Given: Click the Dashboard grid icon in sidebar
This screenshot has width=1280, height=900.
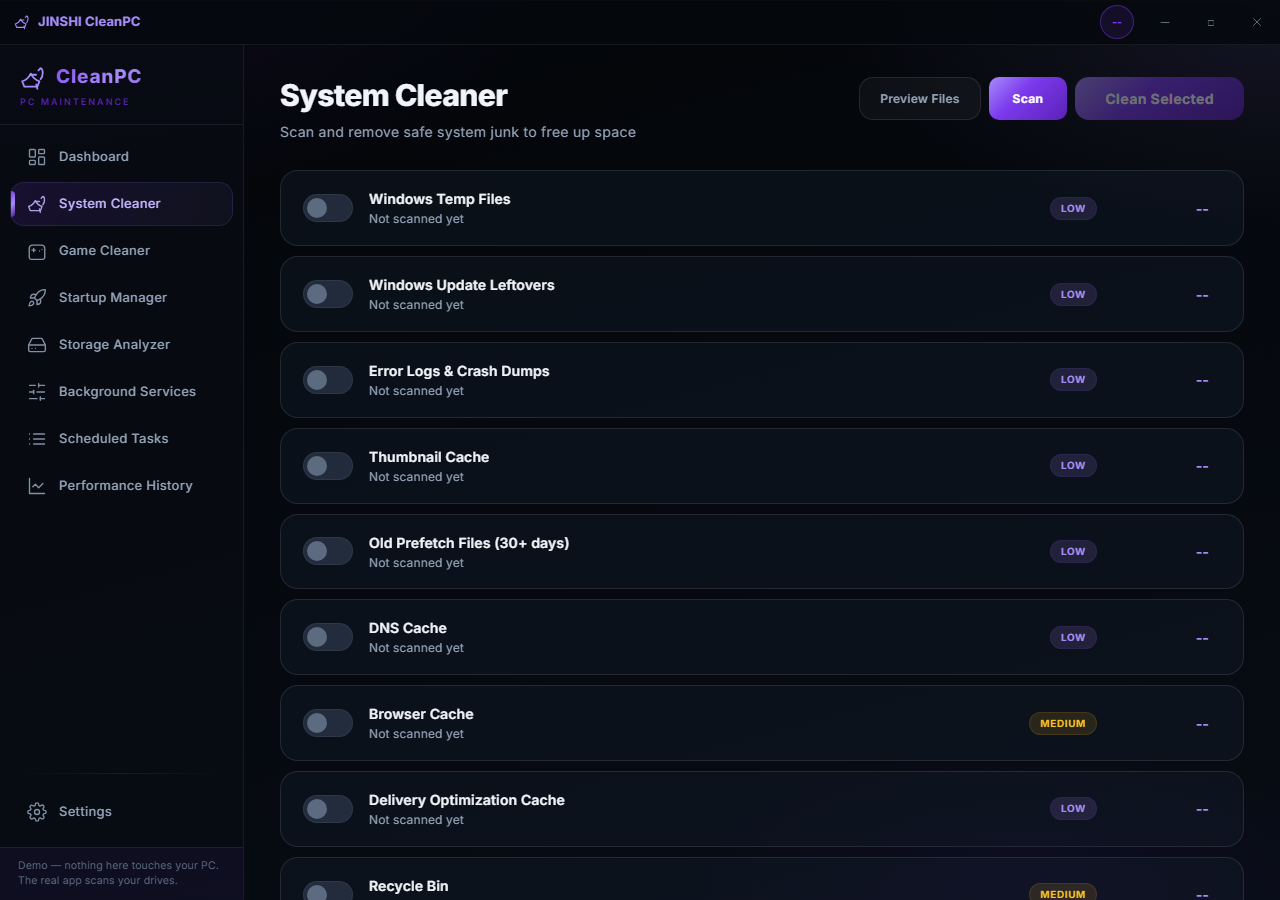Looking at the screenshot, I should click(37, 157).
